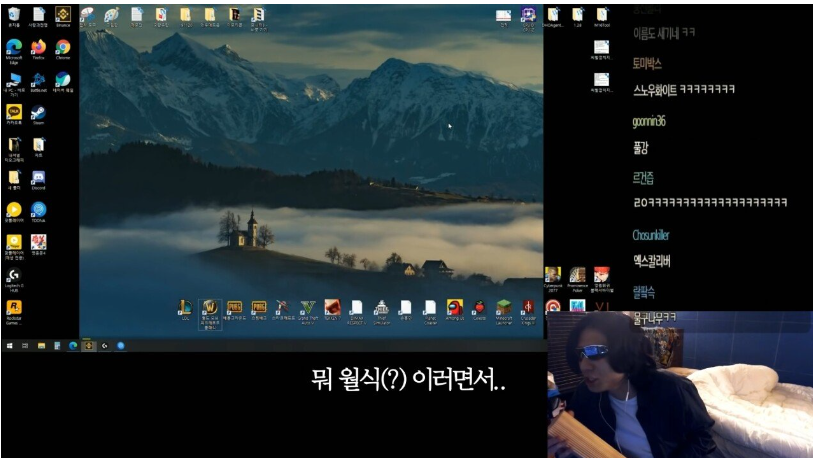
Task: Open the Crusader Kings shortcut
Action: tap(528, 312)
